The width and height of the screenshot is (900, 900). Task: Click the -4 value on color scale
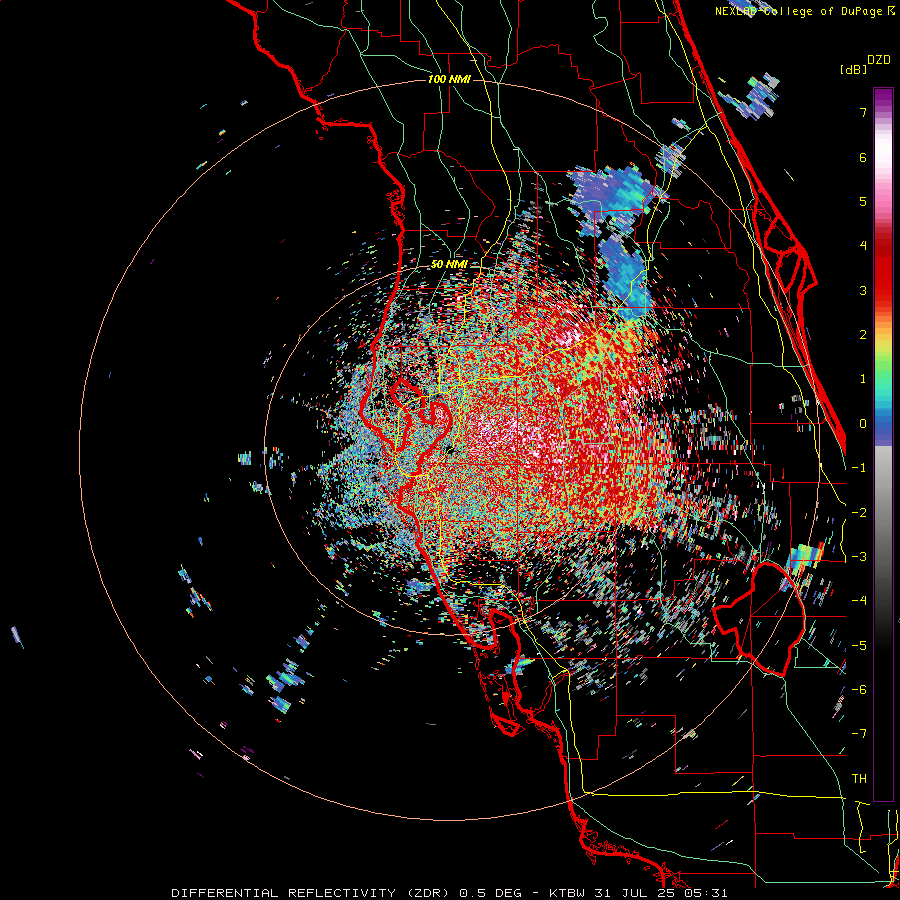click(859, 601)
